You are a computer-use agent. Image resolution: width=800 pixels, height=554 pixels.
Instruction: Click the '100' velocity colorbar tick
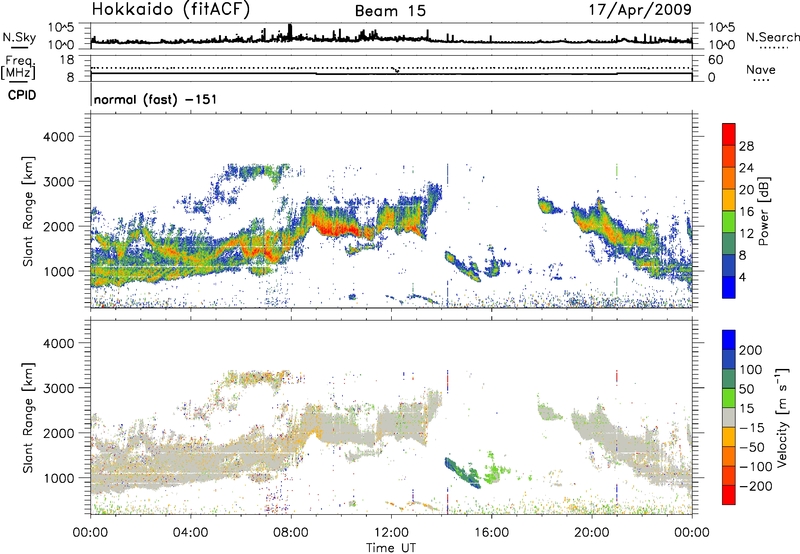751,370
